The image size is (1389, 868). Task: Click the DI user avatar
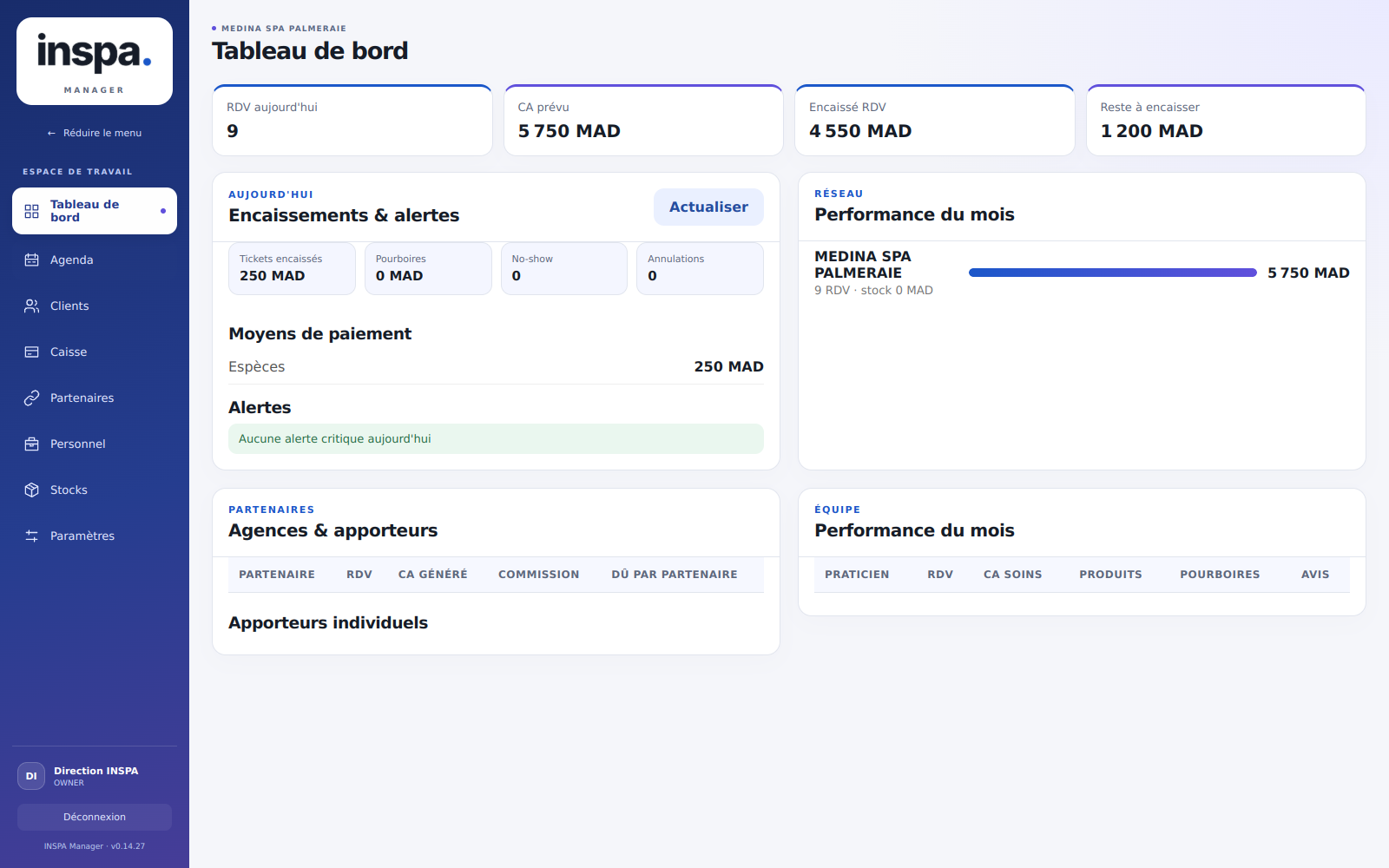[x=31, y=776]
